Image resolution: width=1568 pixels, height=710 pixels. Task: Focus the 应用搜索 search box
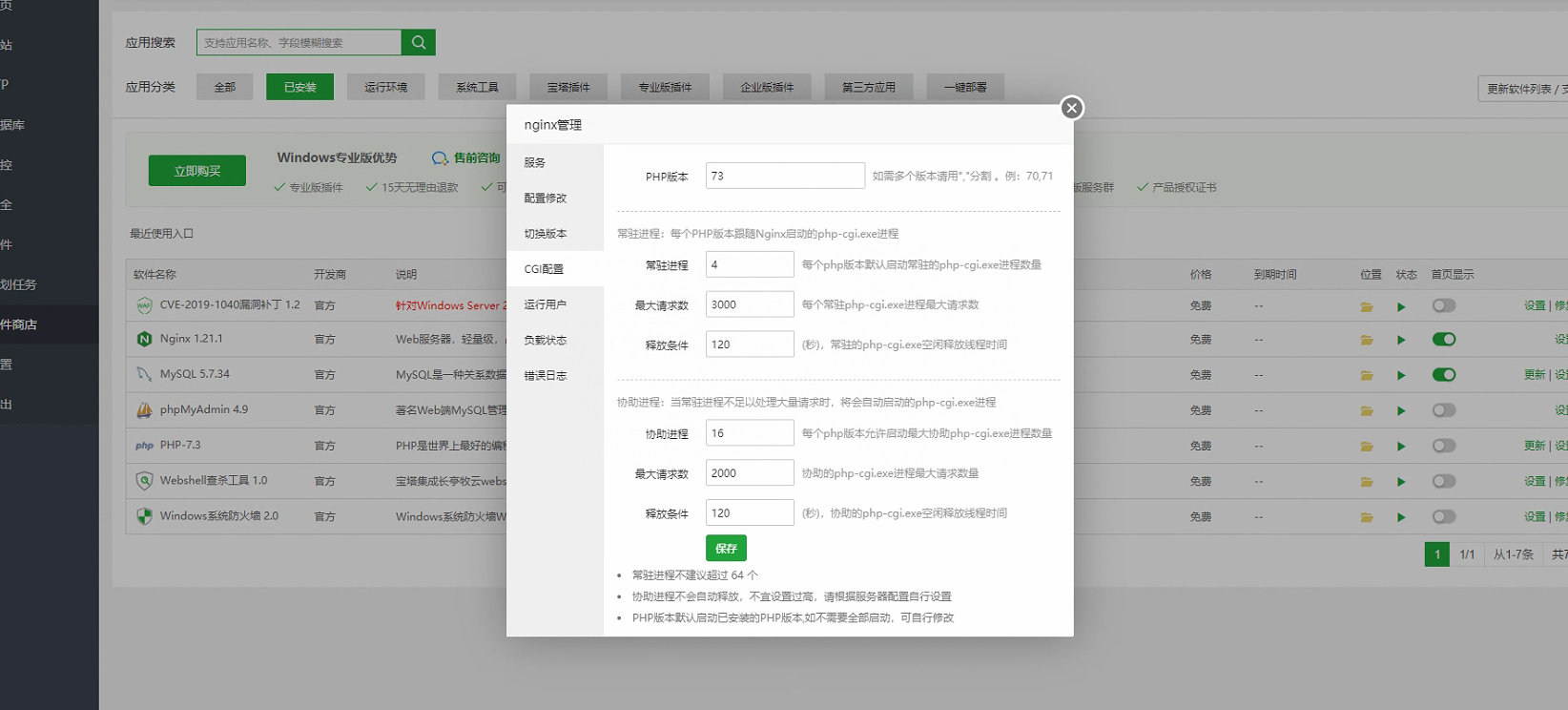(299, 42)
